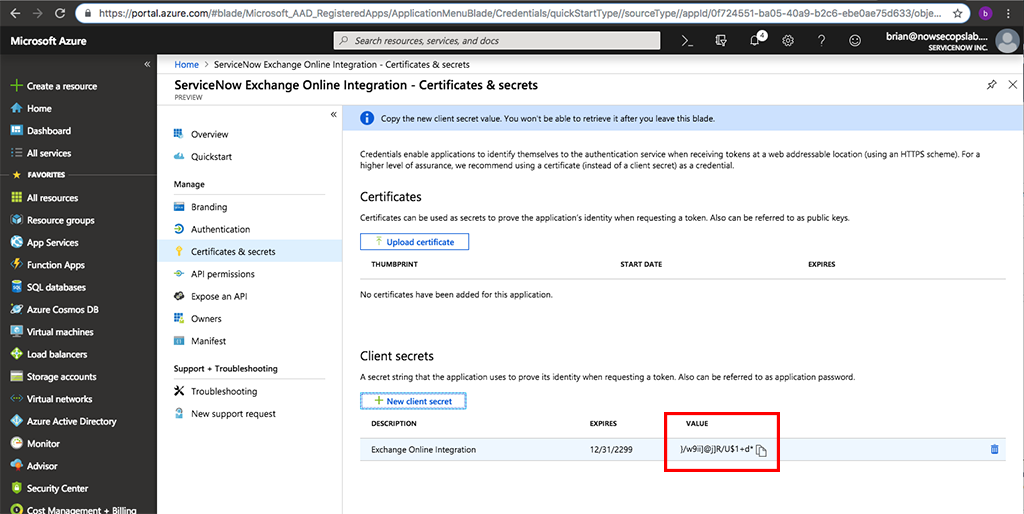
Task: Open Manifest editor
Action: click(x=200, y=341)
